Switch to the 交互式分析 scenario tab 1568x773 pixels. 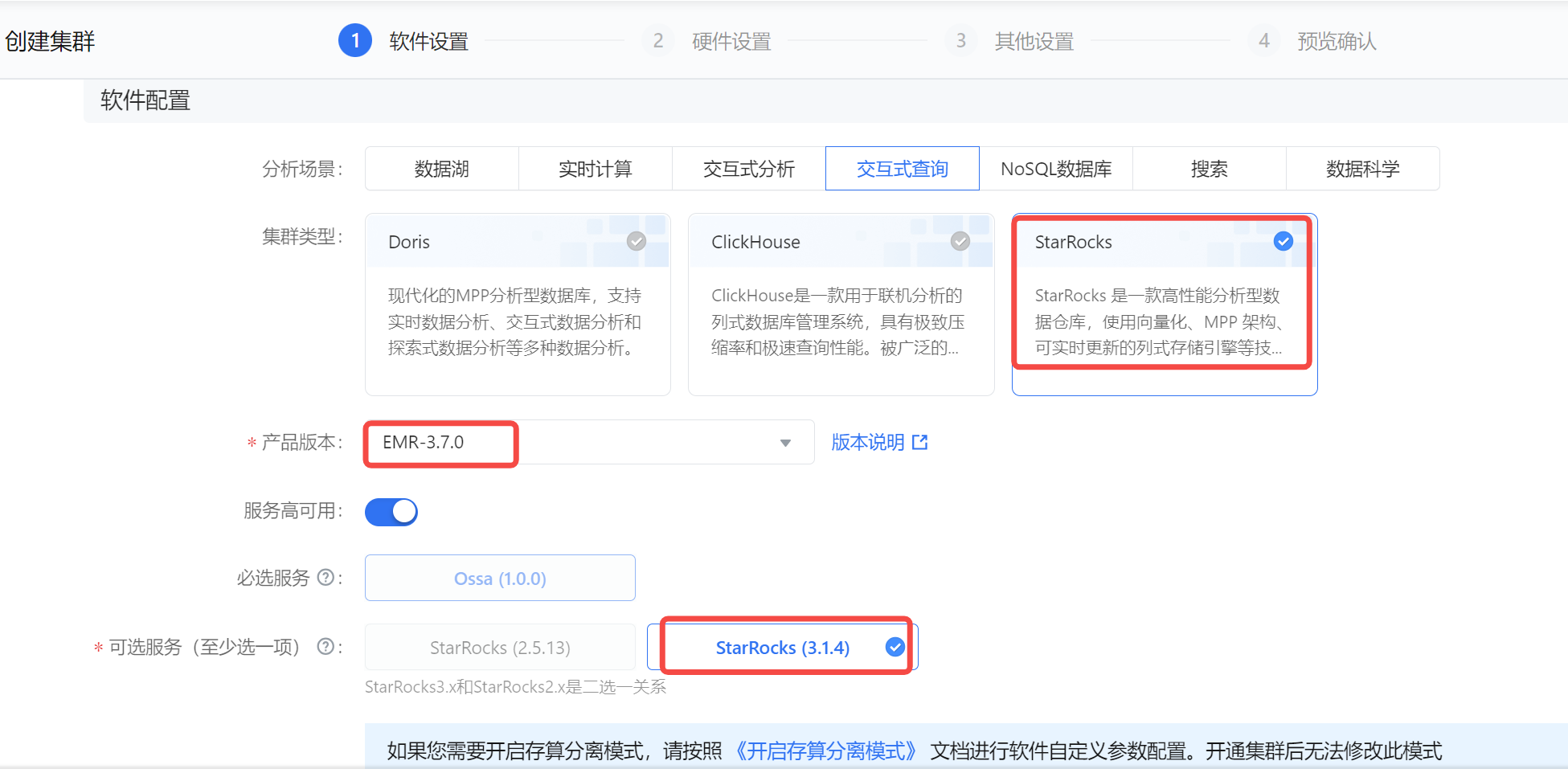749,169
